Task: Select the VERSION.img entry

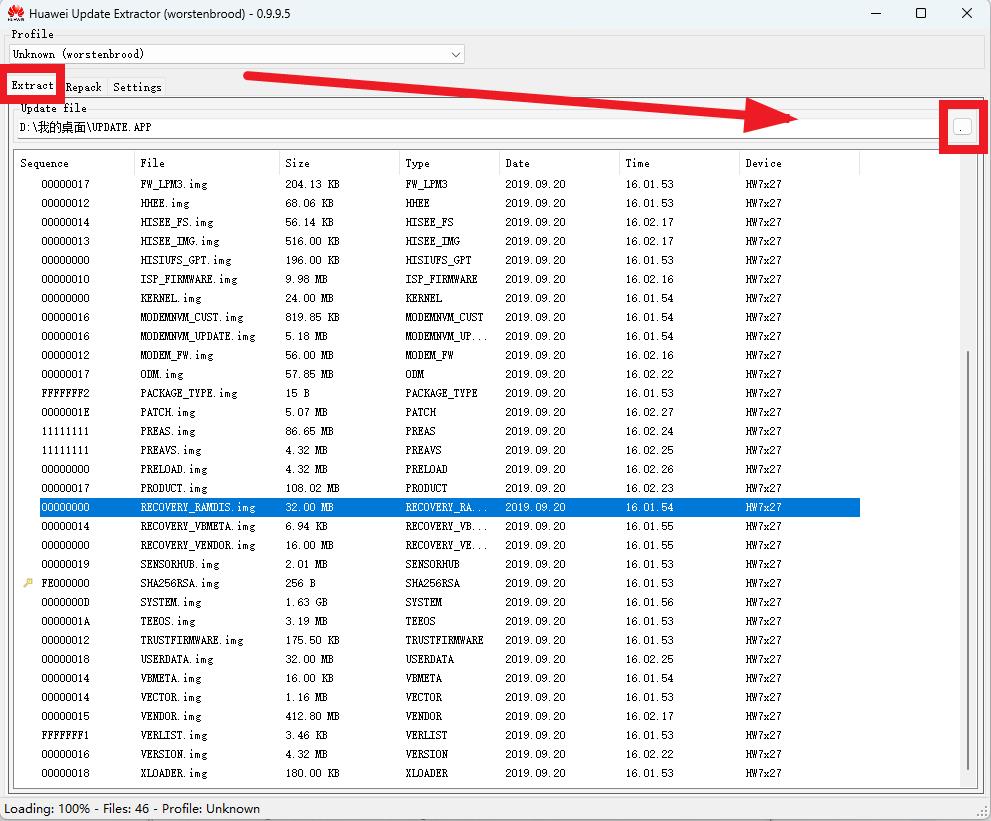Action: [x=449, y=753]
